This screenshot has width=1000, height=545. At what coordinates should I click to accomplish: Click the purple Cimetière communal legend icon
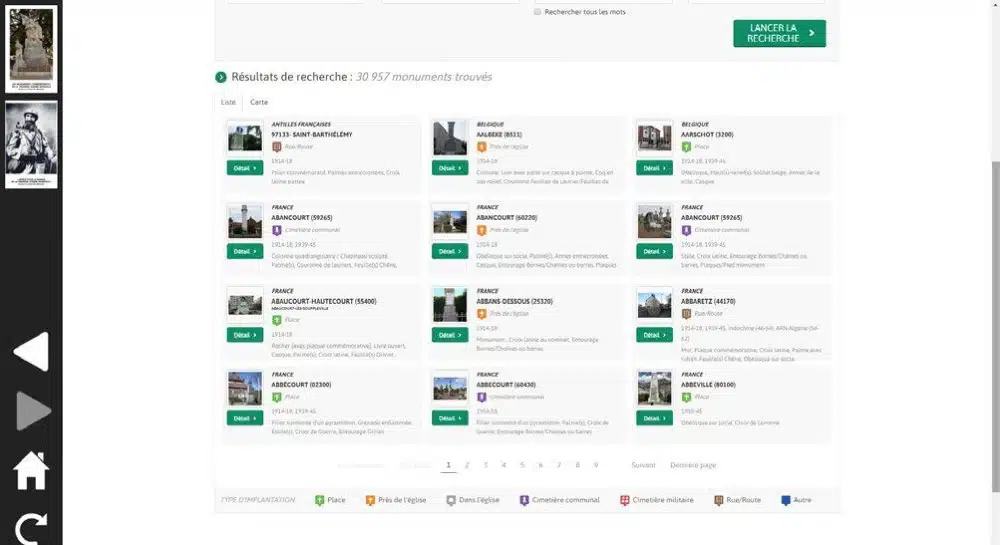pyautogui.click(x=522, y=500)
